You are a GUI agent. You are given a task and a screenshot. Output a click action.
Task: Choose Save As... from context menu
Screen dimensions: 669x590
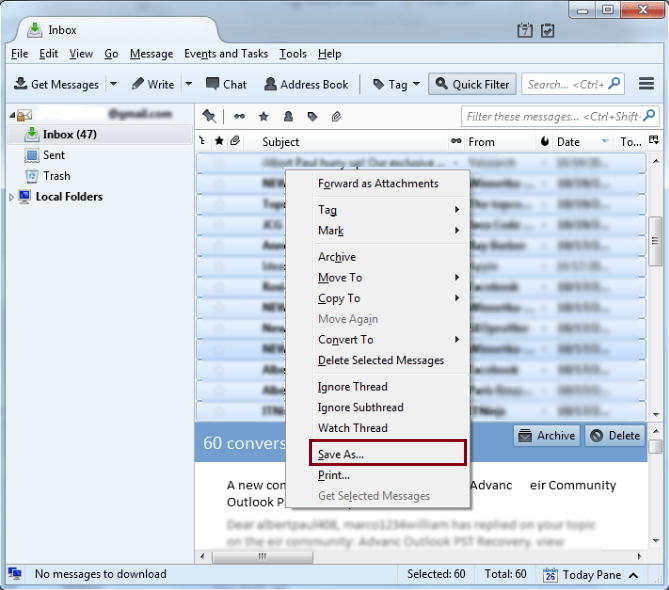coord(388,454)
